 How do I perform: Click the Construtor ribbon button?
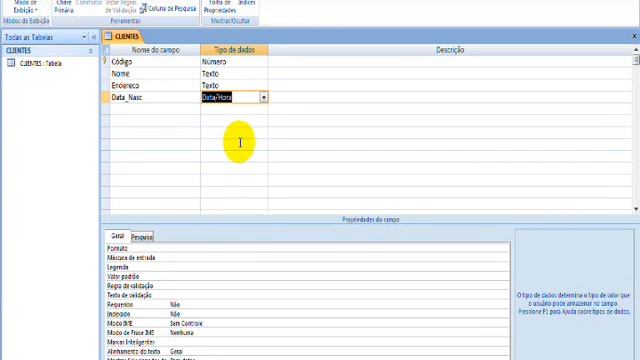pos(89,3)
